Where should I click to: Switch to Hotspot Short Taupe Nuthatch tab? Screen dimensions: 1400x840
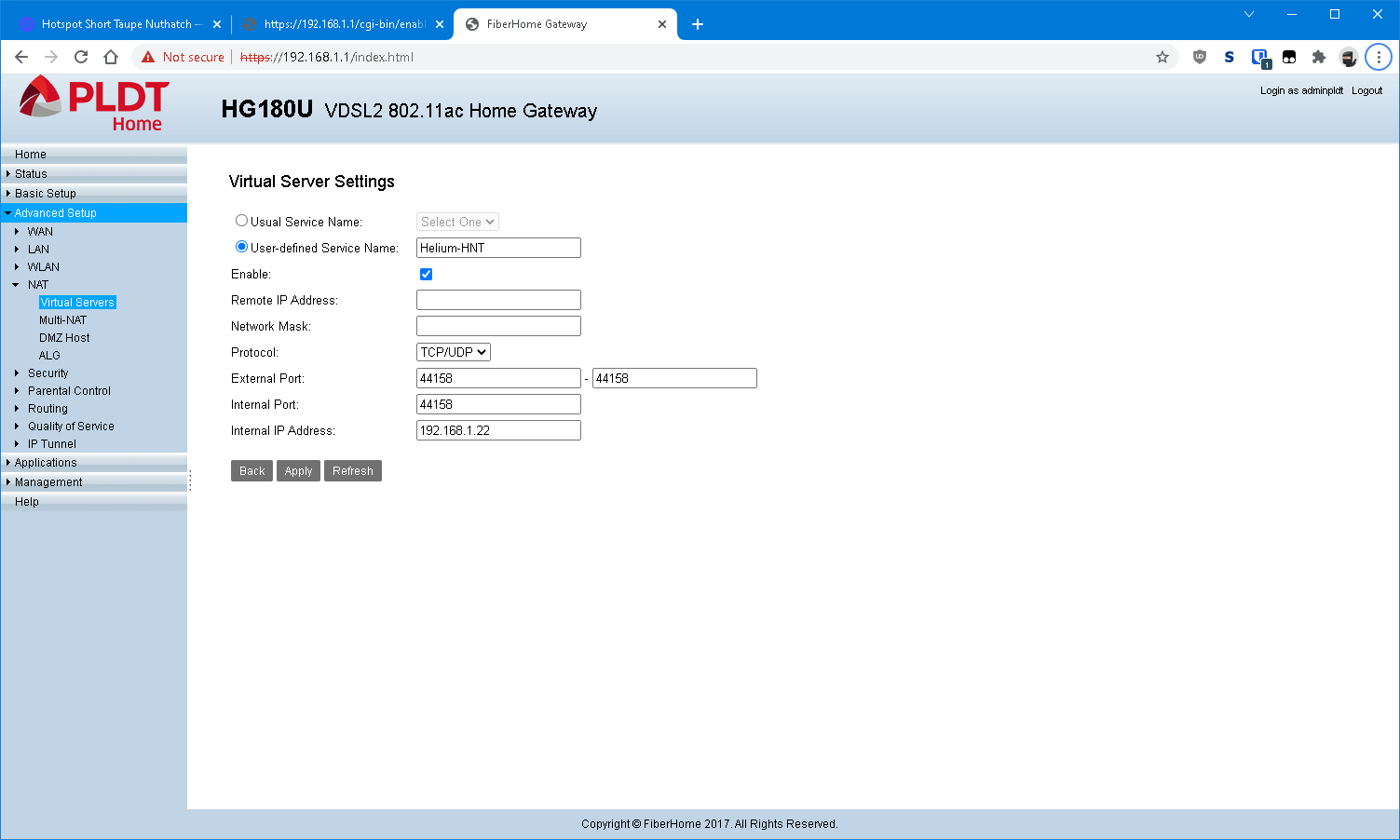click(x=116, y=24)
